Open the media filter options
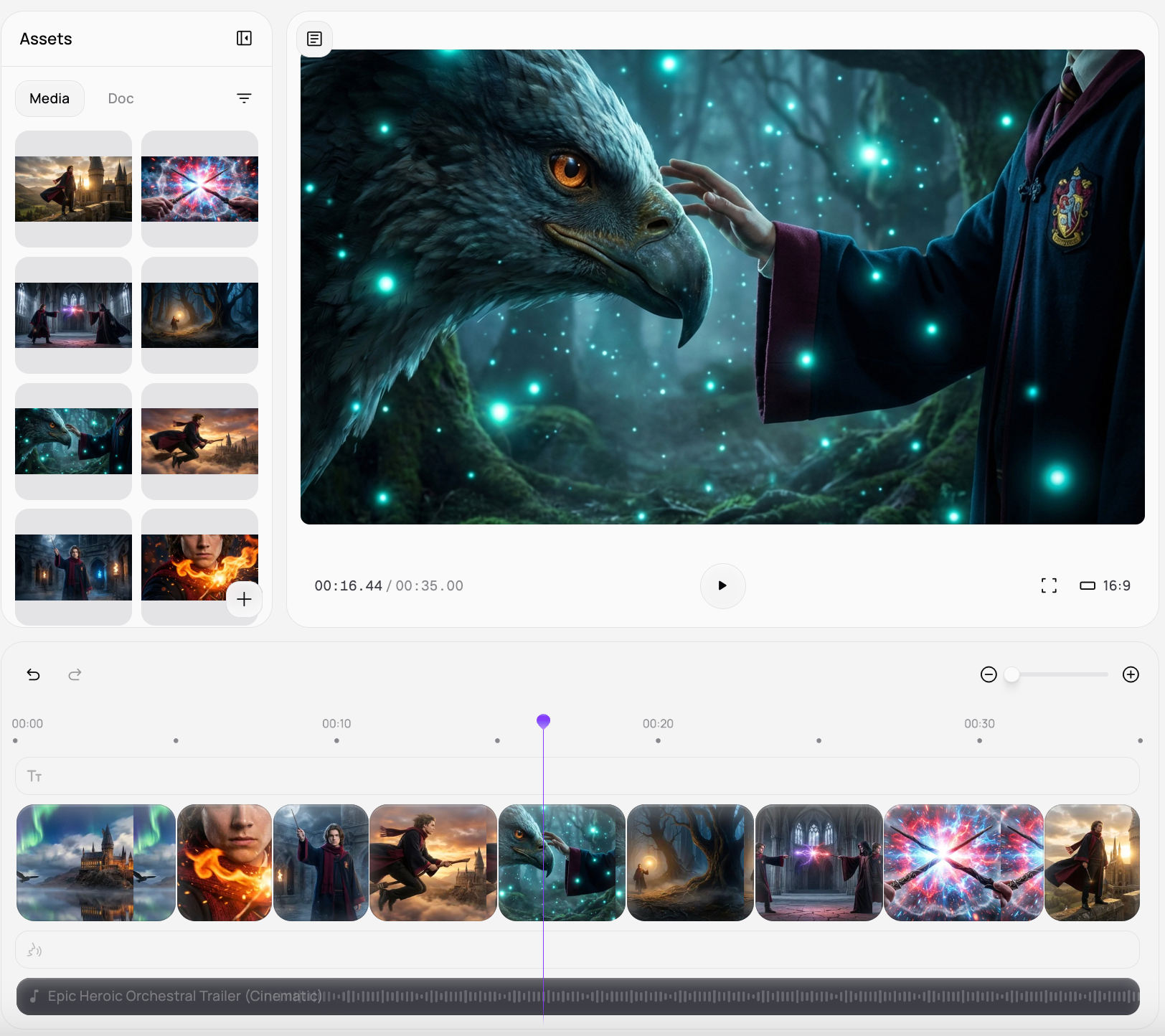This screenshot has height=1036, width=1165. [244, 98]
